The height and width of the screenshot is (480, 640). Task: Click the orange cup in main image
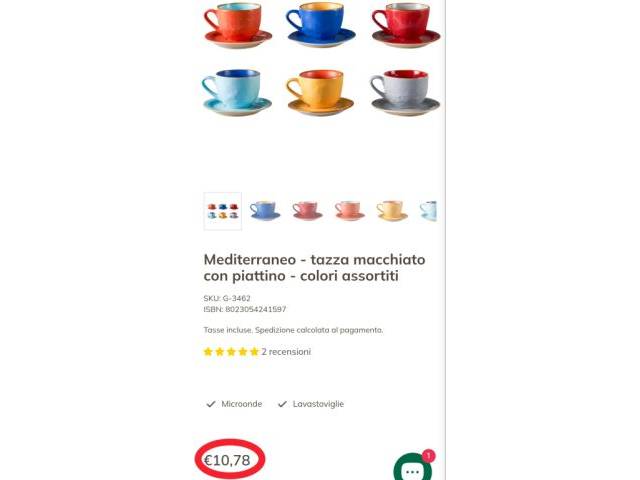(238, 24)
